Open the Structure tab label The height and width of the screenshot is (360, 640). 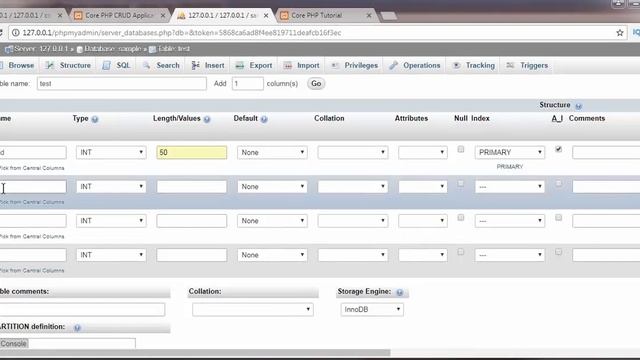tap(75, 65)
